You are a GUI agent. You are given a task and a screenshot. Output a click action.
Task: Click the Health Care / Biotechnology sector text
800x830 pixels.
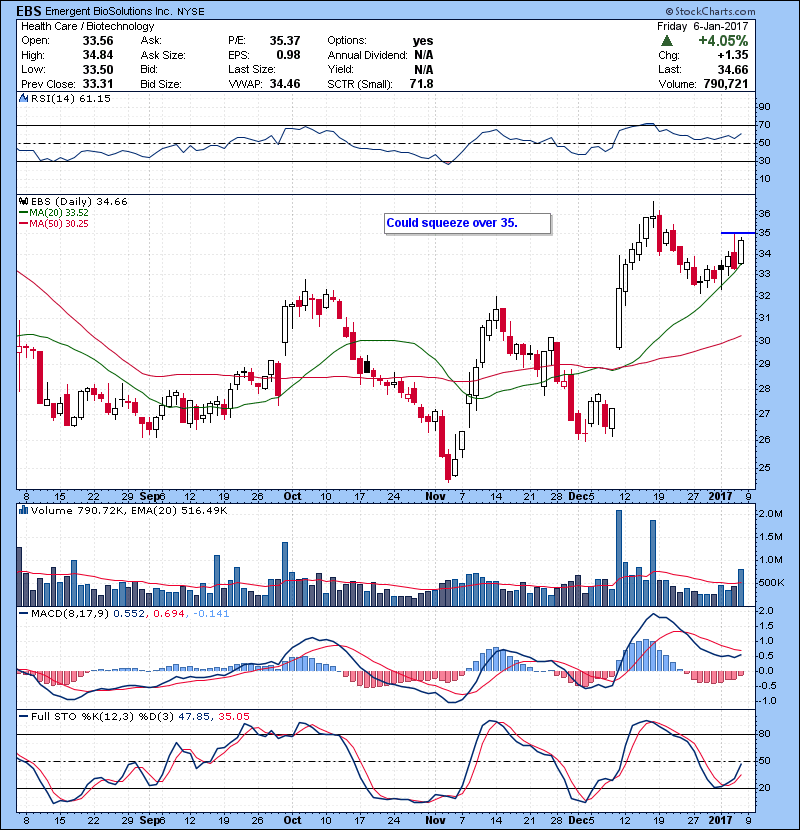click(87, 26)
